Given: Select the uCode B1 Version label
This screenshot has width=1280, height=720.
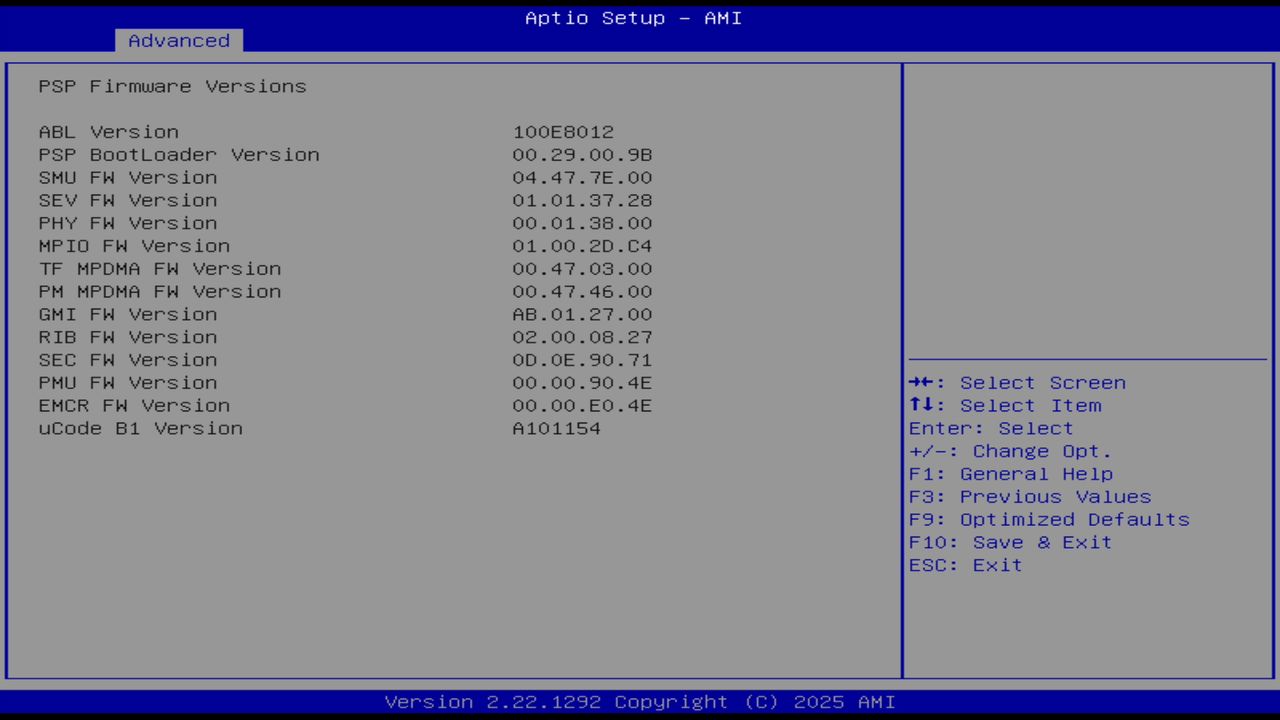Looking at the screenshot, I should point(141,428).
